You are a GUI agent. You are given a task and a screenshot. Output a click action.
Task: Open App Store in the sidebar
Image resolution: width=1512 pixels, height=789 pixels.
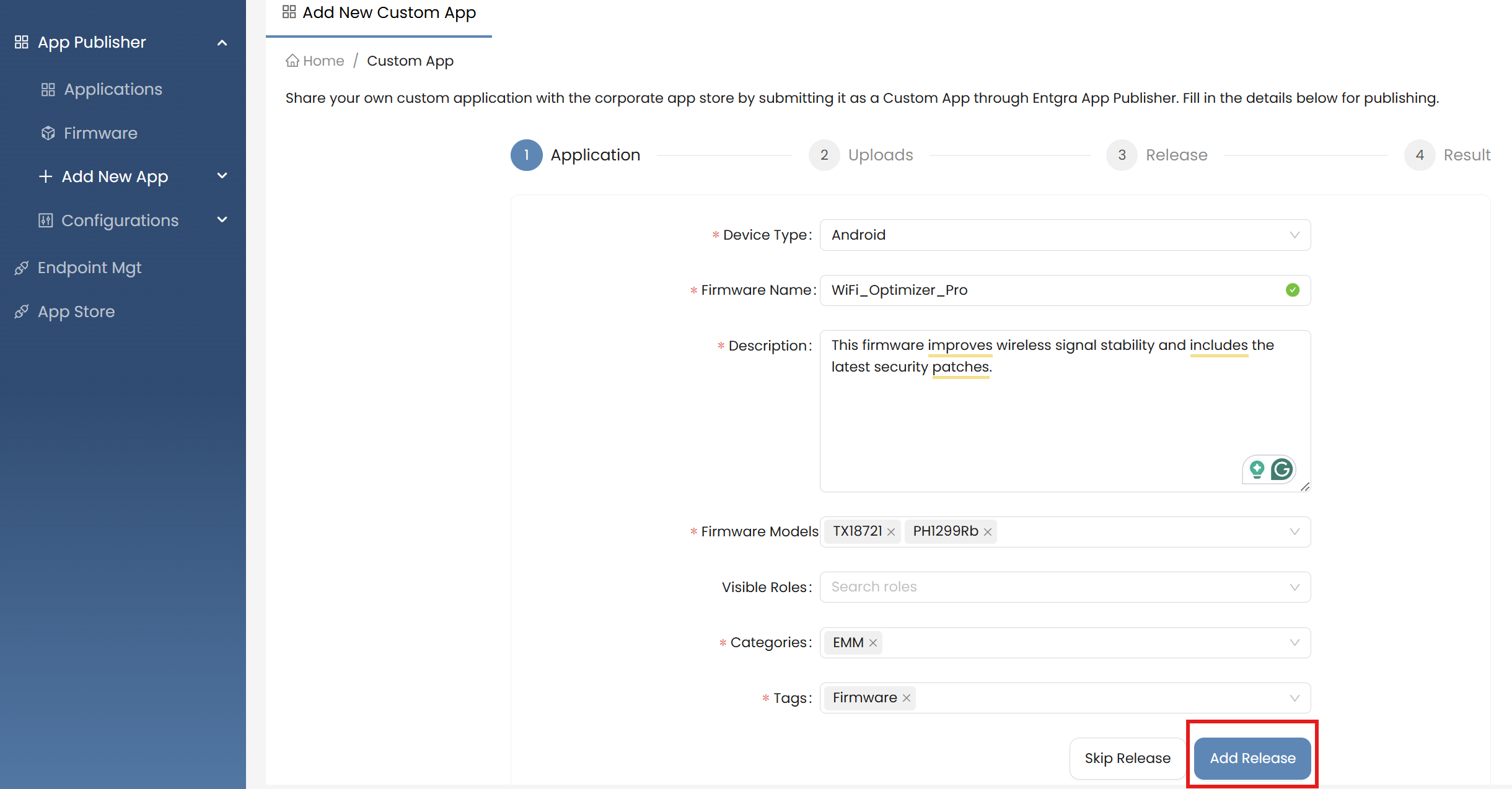77,312
